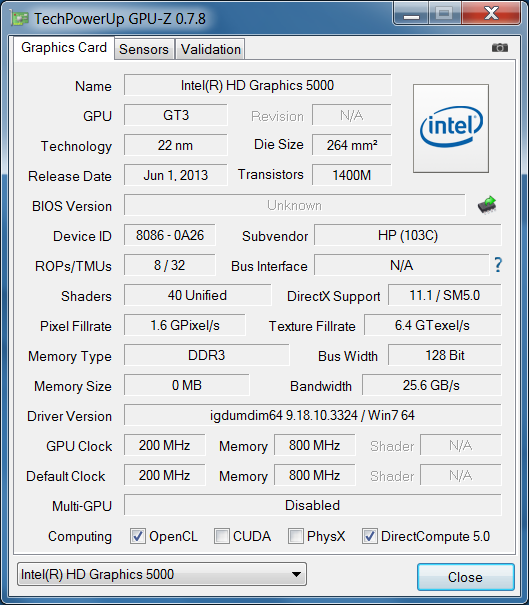Open the Intel HD Graphics 5000 GPU dropdown

162,574
